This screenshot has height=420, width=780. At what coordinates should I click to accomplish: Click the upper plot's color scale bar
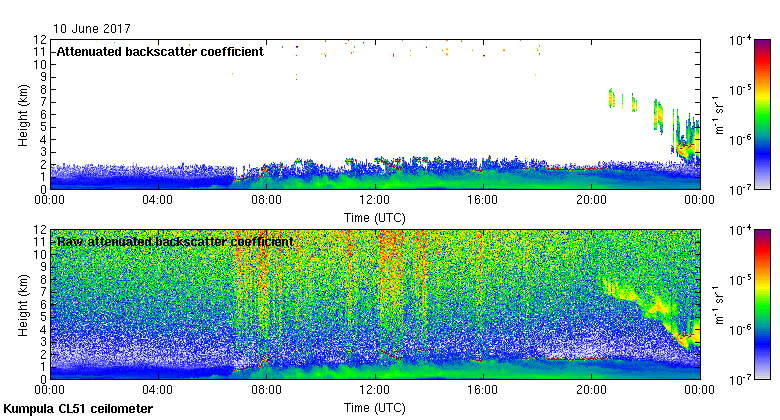pyautogui.click(x=762, y=114)
